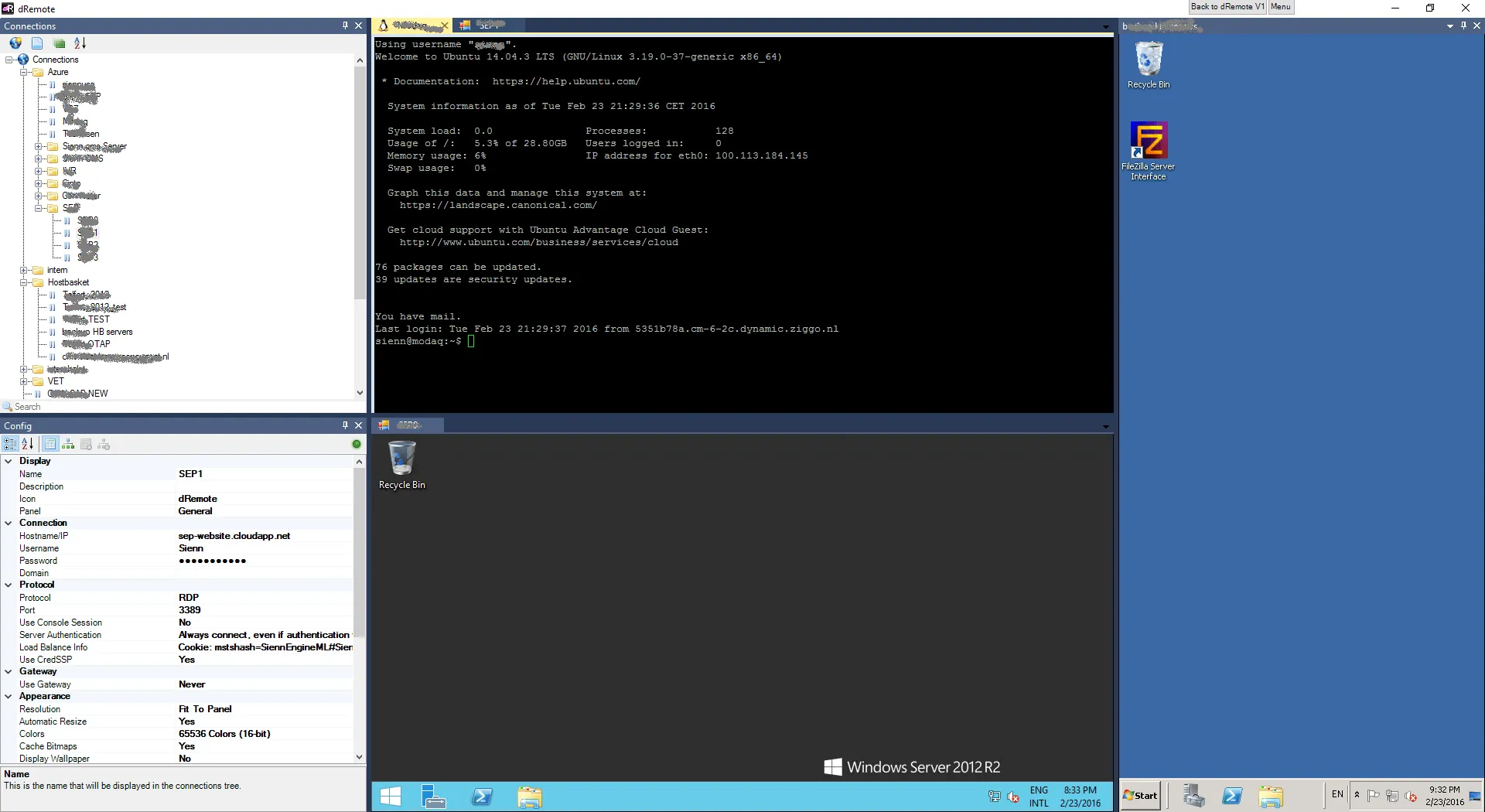Unpin the Config panel
This screenshot has height=812, width=1485.
[x=346, y=425]
